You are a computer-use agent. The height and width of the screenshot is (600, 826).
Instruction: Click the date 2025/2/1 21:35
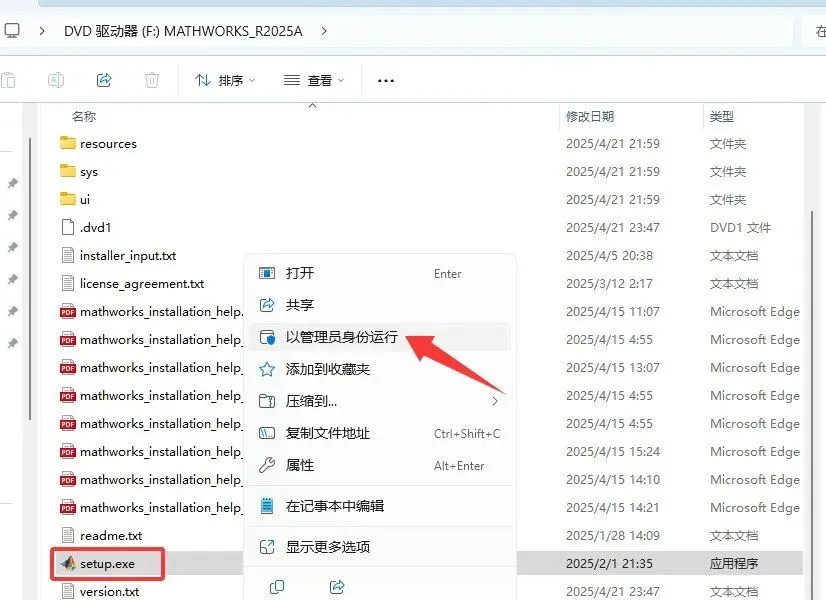coord(609,564)
